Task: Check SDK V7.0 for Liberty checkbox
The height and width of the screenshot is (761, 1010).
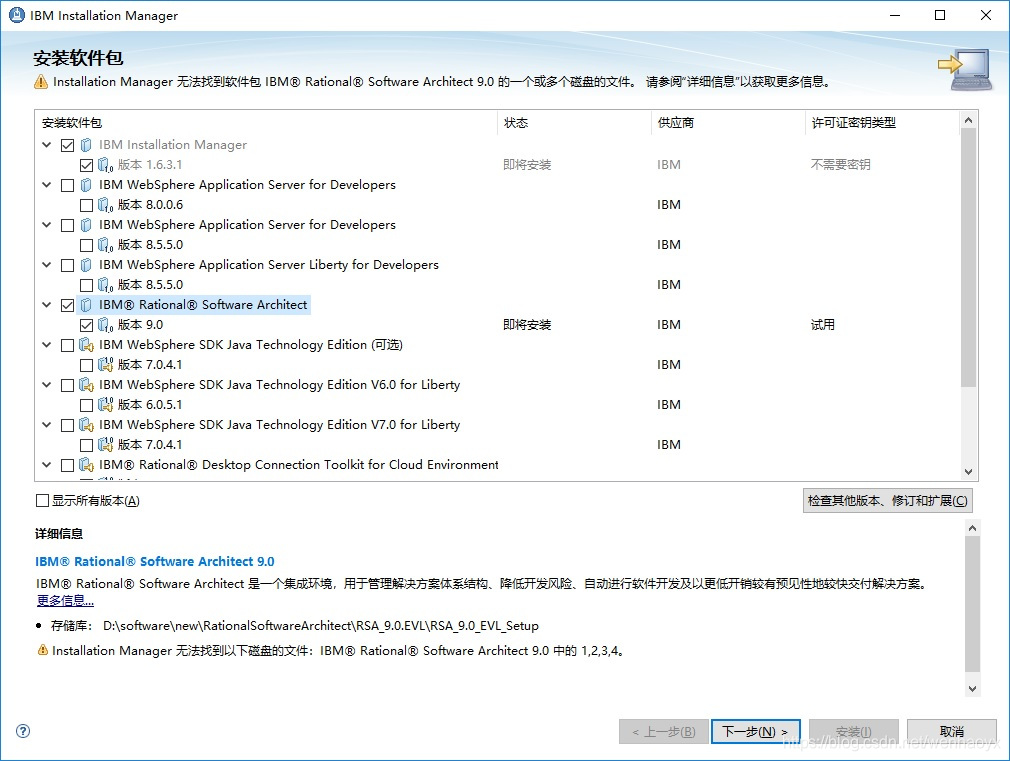Action: point(68,425)
